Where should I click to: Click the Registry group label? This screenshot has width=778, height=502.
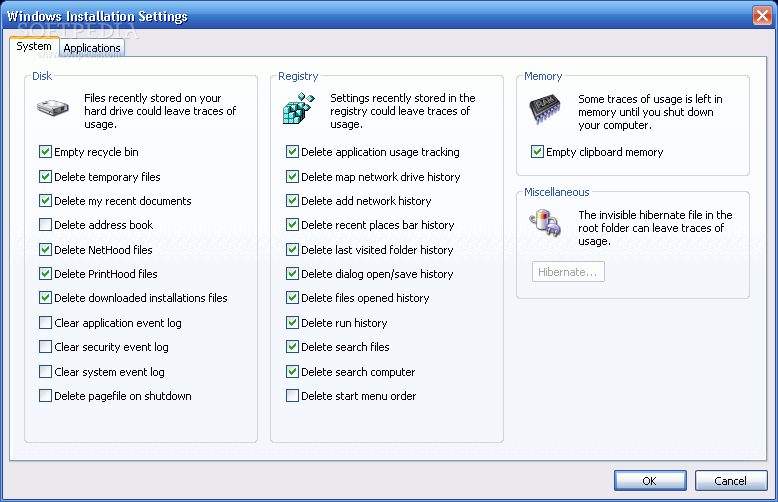pyautogui.click(x=298, y=76)
